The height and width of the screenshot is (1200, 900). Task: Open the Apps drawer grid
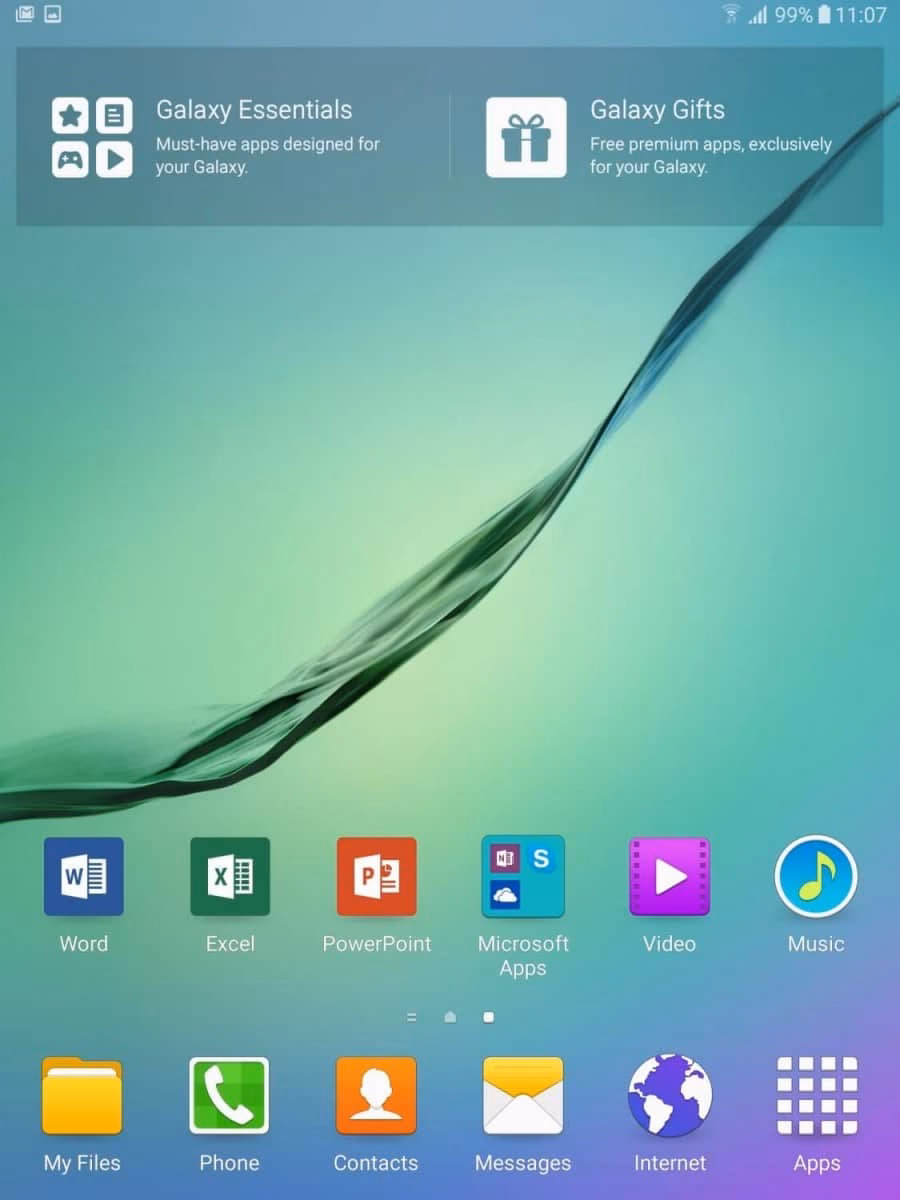pos(817,1096)
